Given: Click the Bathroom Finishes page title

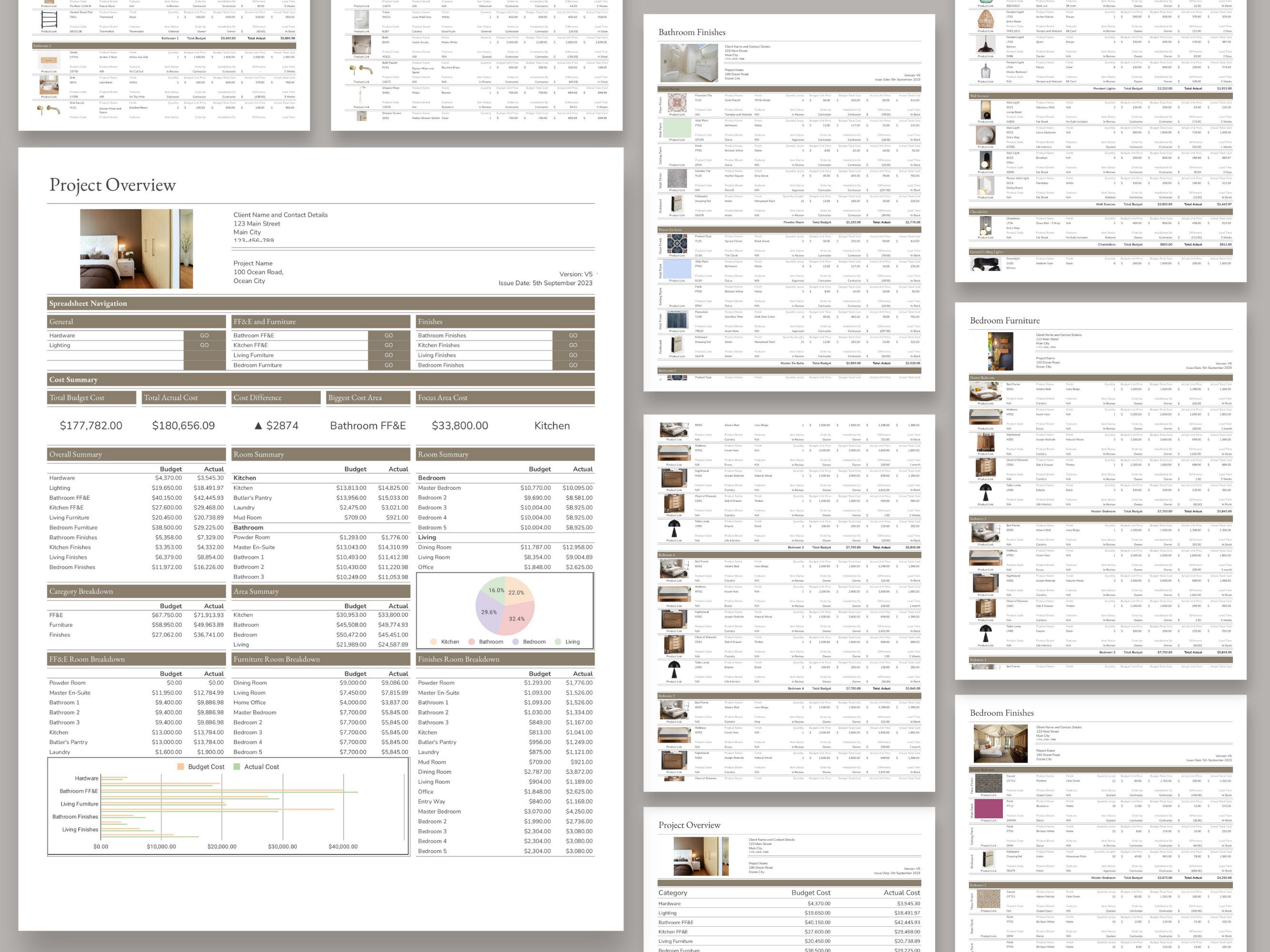Looking at the screenshot, I should pyautogui.click(x=692, y=33).
